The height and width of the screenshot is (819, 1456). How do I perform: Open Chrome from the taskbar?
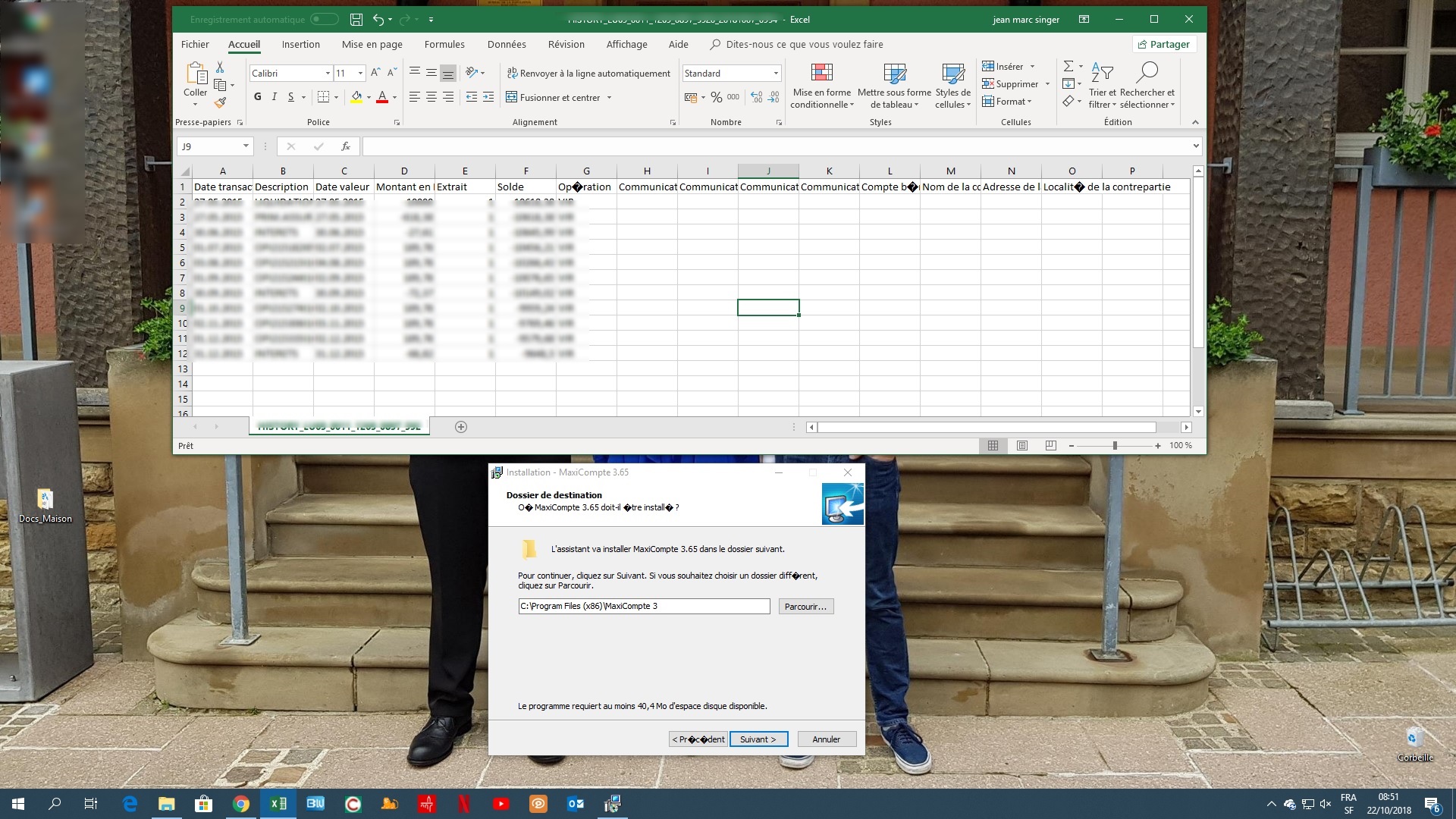[241, 804]
